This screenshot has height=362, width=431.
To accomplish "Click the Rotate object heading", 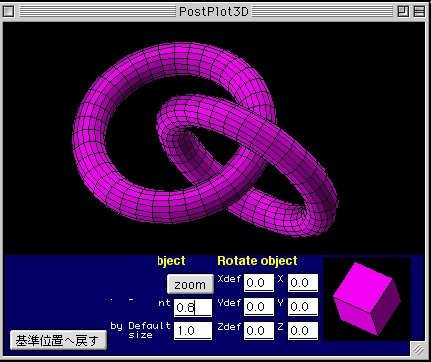I will coord(257,261).
